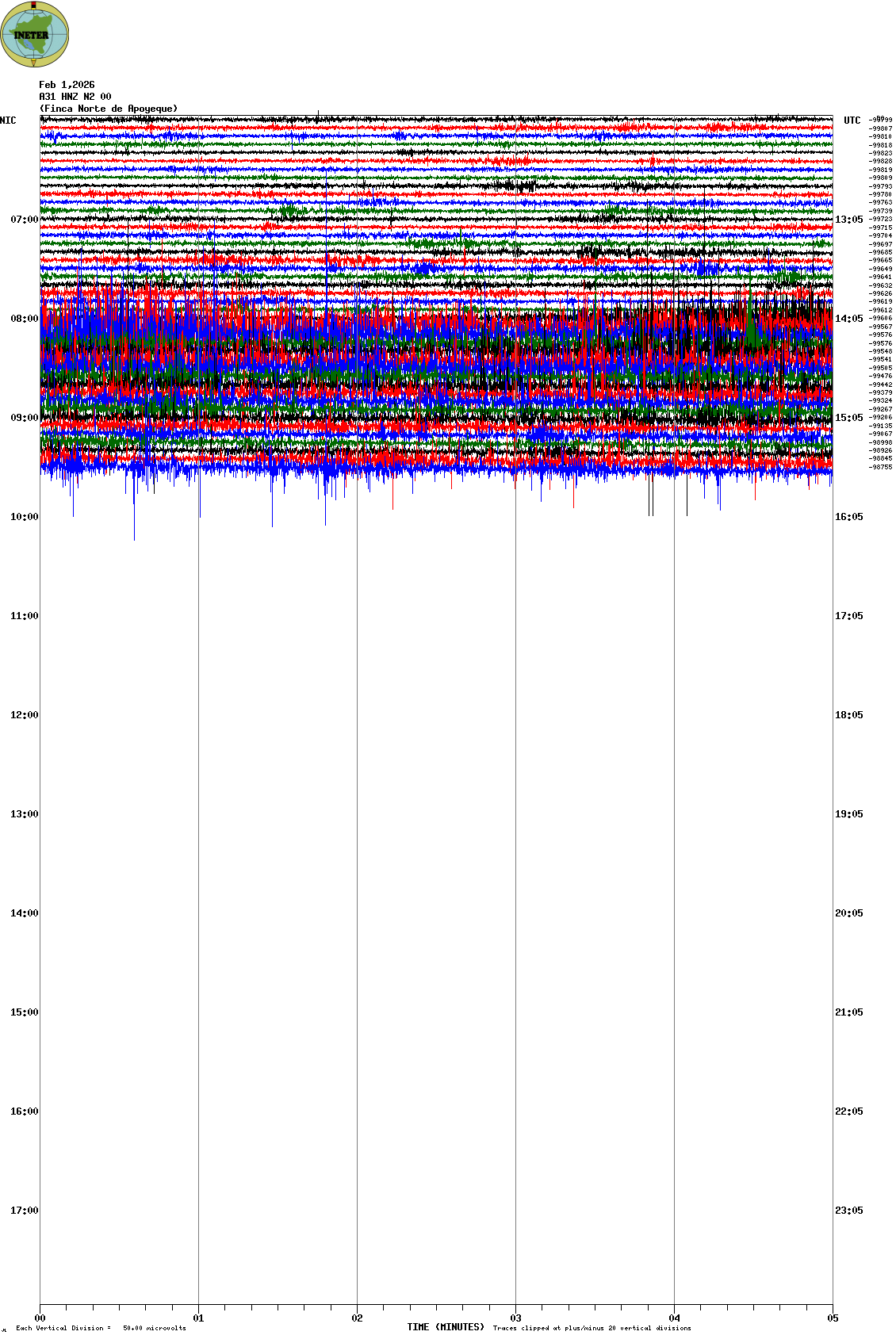Select the 08:00 local time marker
The image size is (896, 1339).
click(x=24, y=319)
